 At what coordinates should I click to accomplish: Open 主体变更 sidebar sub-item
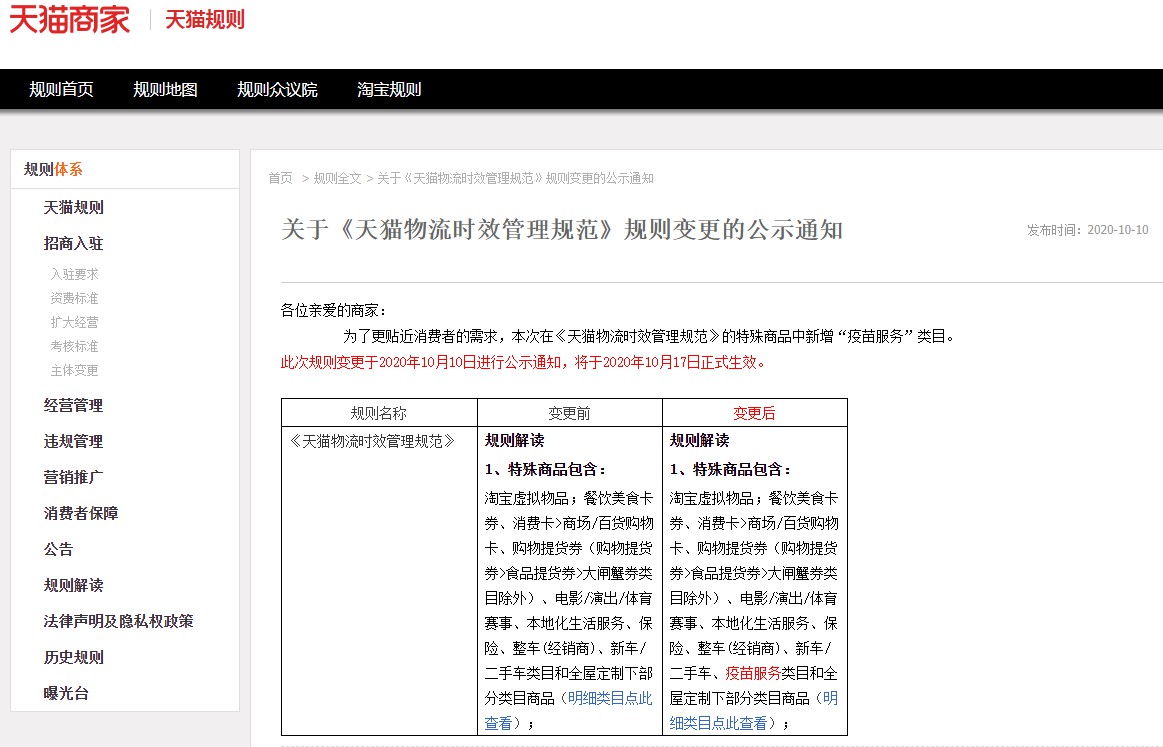pyautogui.click(x=74, y=370)
